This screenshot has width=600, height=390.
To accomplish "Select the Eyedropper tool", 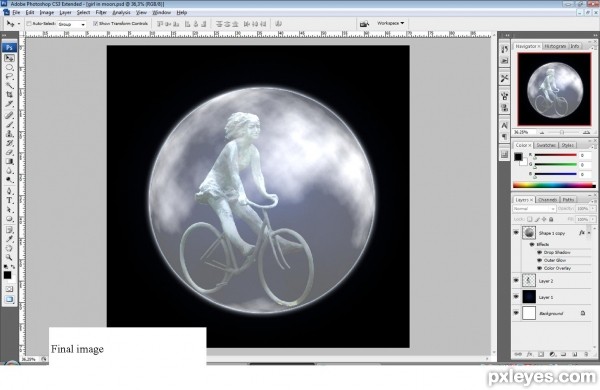I will click(x=9, y=239).
